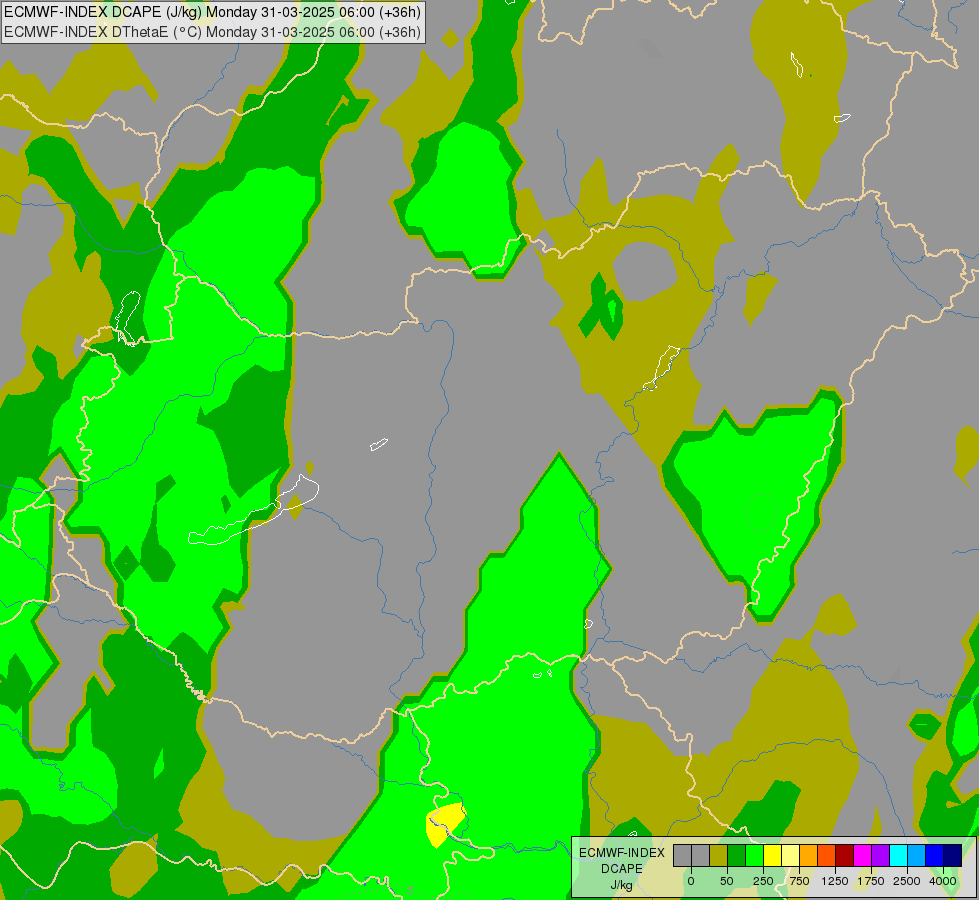Pick the purple legend swatch
Image resolution: width=979 pixels, height=900 pixels.
(x=880, y=856)
